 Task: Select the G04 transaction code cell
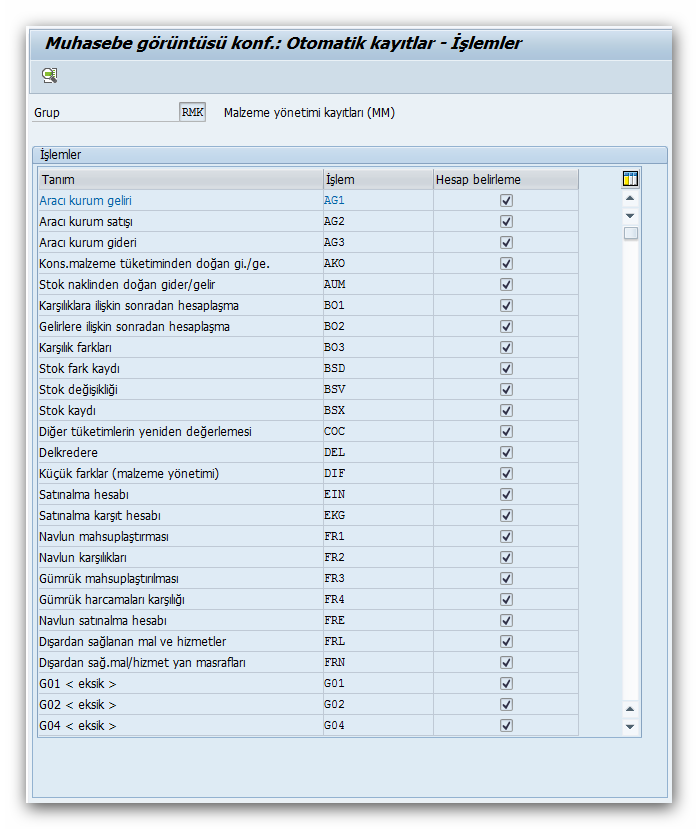378,725
